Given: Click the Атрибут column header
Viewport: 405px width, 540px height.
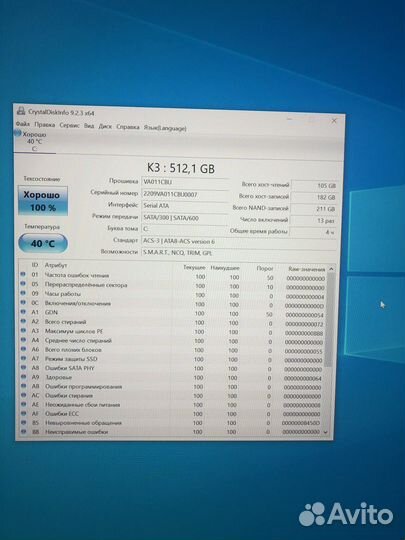Looking at the screenshot, I should click(56, 265).
